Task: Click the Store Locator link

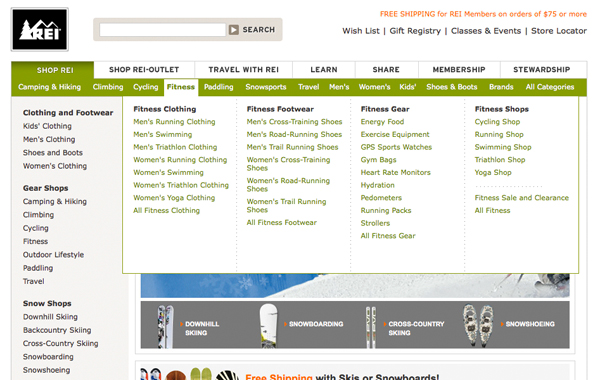Action: pyautogui.click(x=559, y=31)
